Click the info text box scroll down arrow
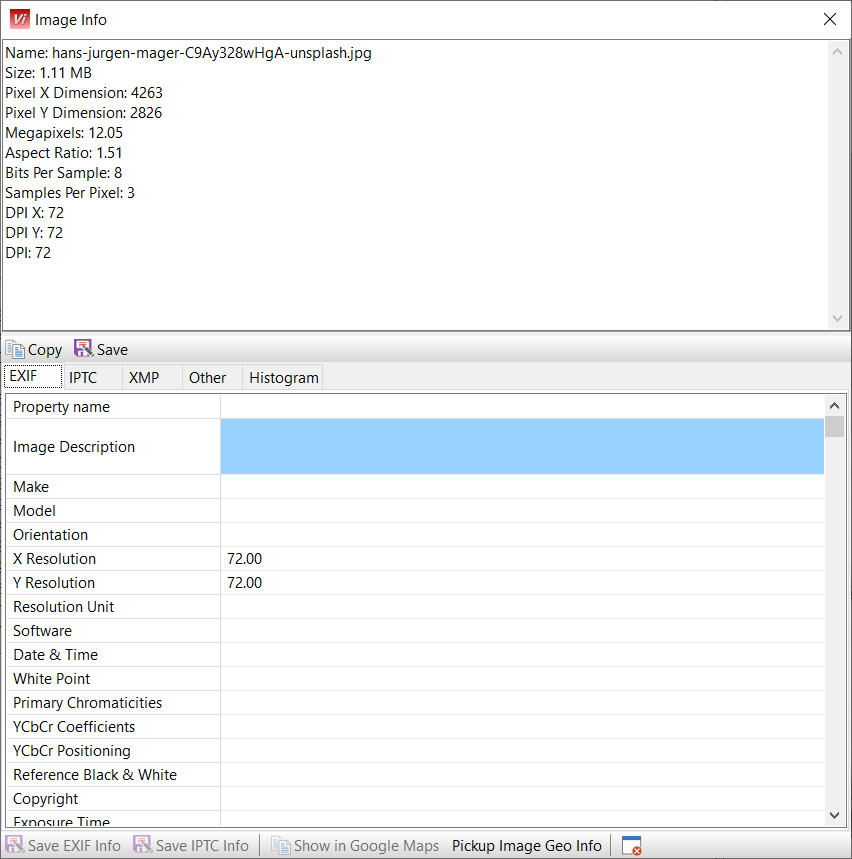852x859 pixels. pos(837,318)
